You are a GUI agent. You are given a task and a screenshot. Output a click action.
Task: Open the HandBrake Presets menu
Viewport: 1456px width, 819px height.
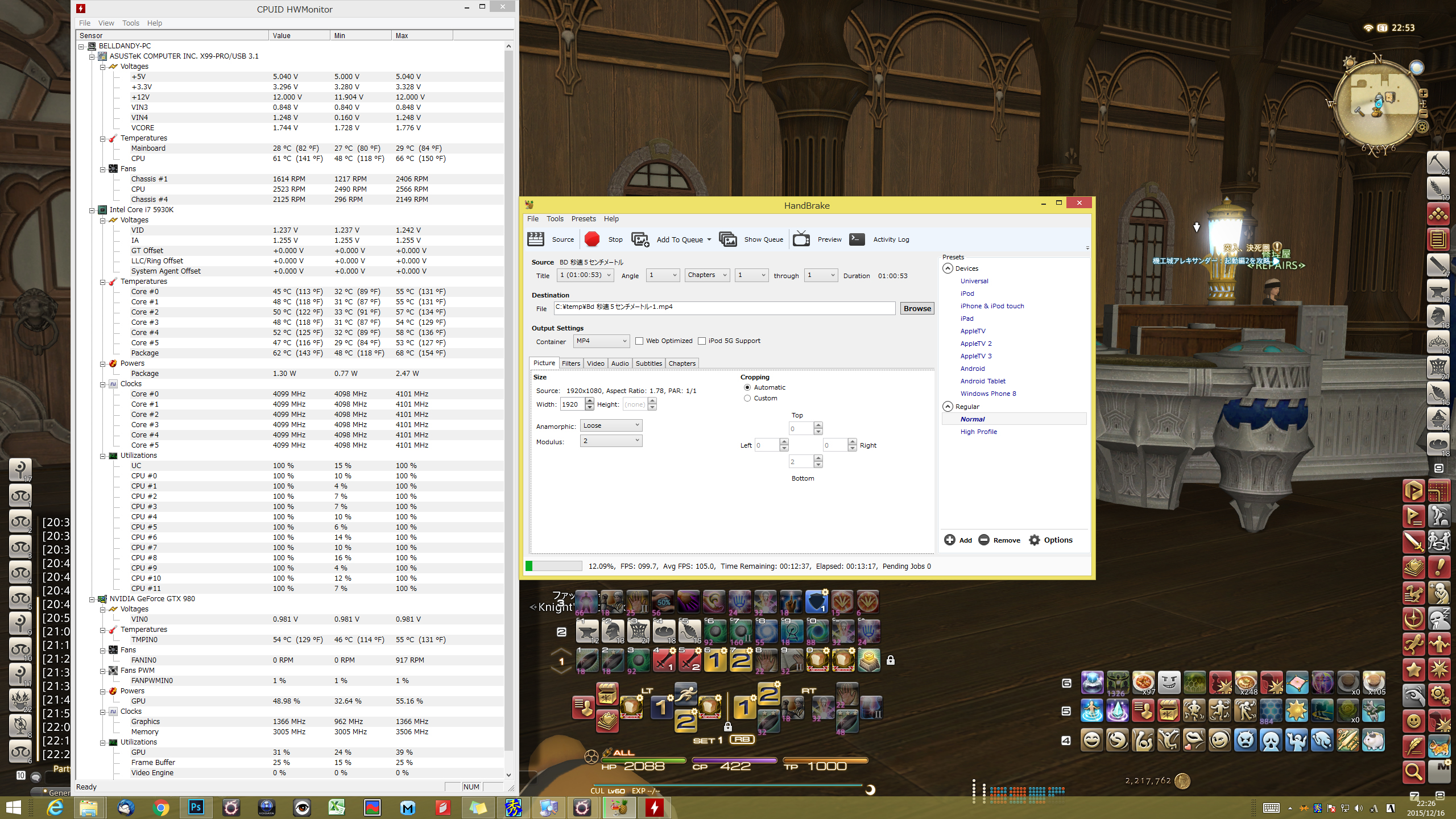(583, 219)
